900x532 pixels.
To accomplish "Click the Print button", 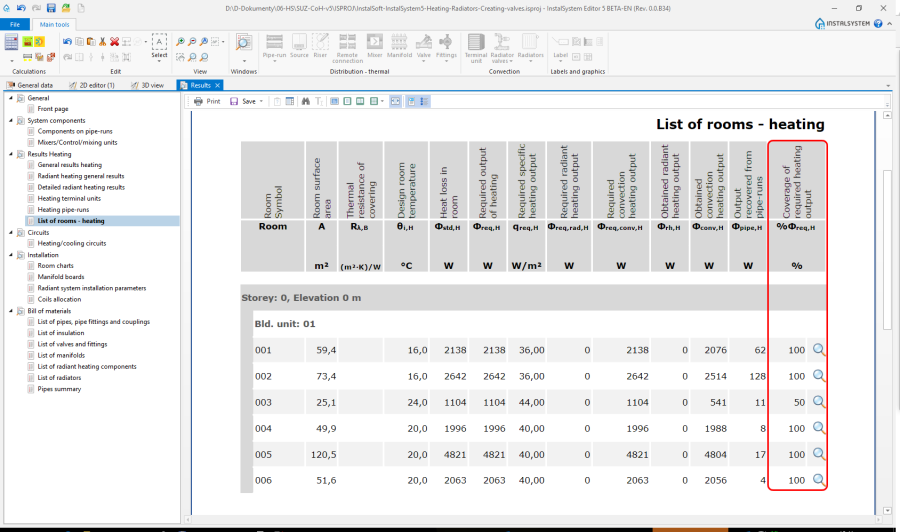I will coord(207,101).
